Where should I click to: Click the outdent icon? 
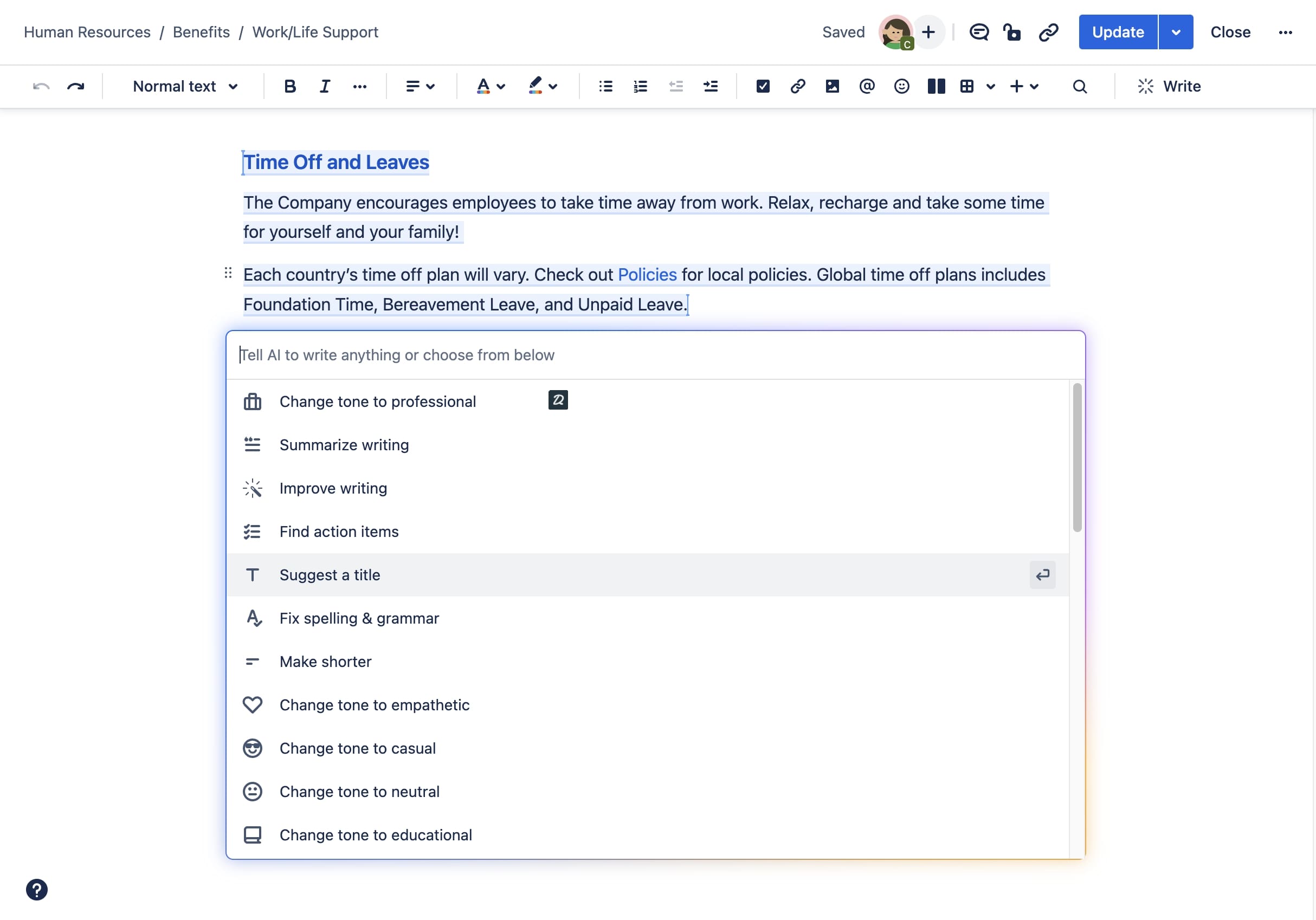click(x=676, y=87)
